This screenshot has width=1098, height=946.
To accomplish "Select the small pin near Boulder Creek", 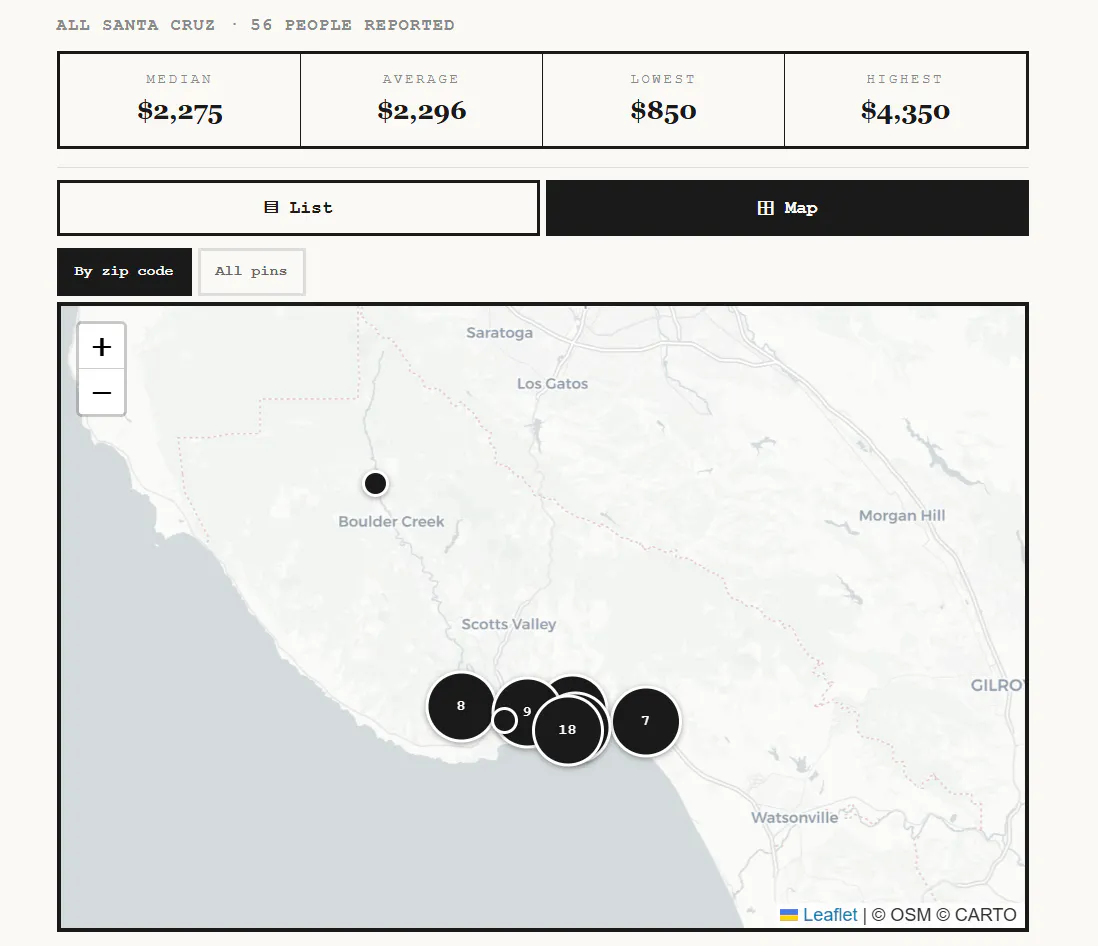I will 375,483.
